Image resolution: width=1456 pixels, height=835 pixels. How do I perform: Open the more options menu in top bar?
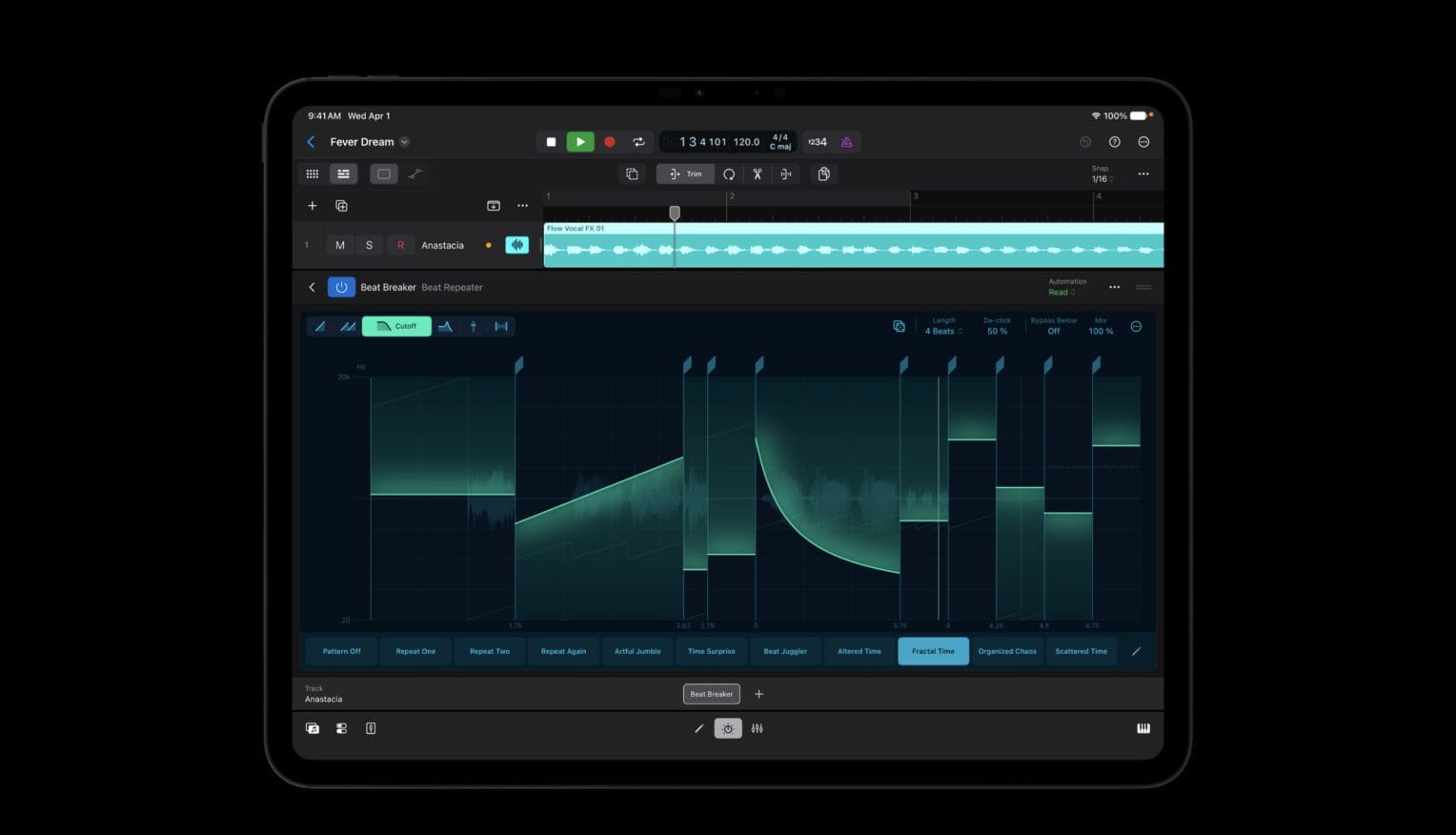point(1143,142)
